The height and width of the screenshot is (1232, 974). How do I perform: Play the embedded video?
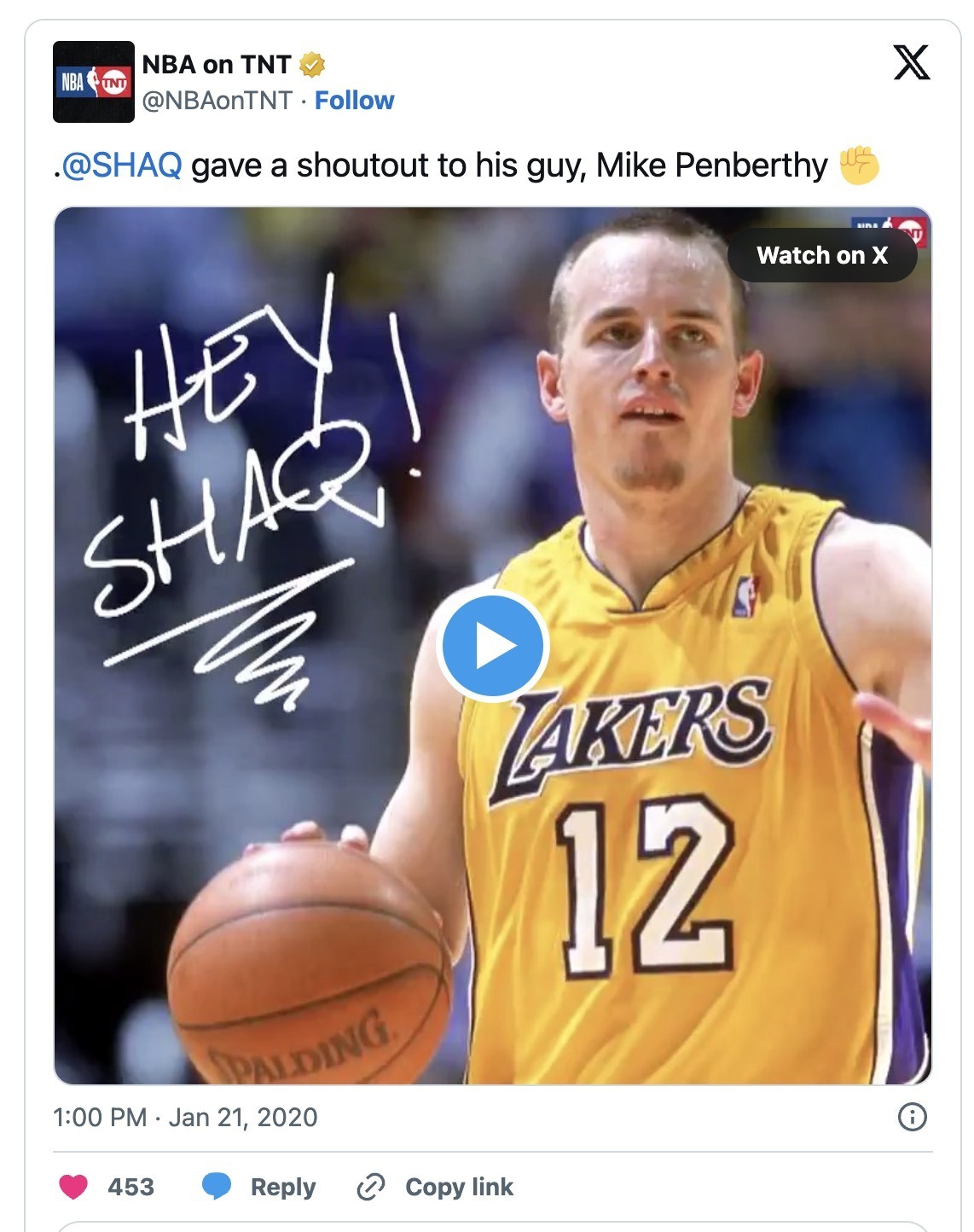492,646
